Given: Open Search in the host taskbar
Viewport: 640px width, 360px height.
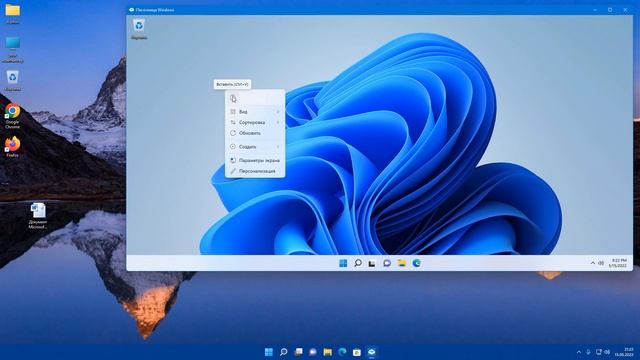Looking at the screenshot, I should click(283, 352).
